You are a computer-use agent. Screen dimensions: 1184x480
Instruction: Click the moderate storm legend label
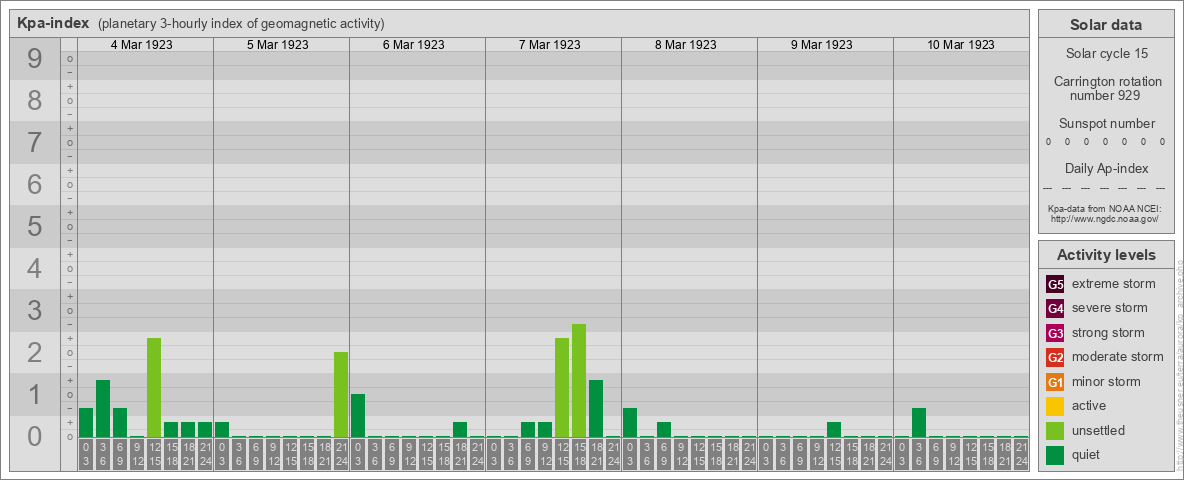click(1118, 356)
